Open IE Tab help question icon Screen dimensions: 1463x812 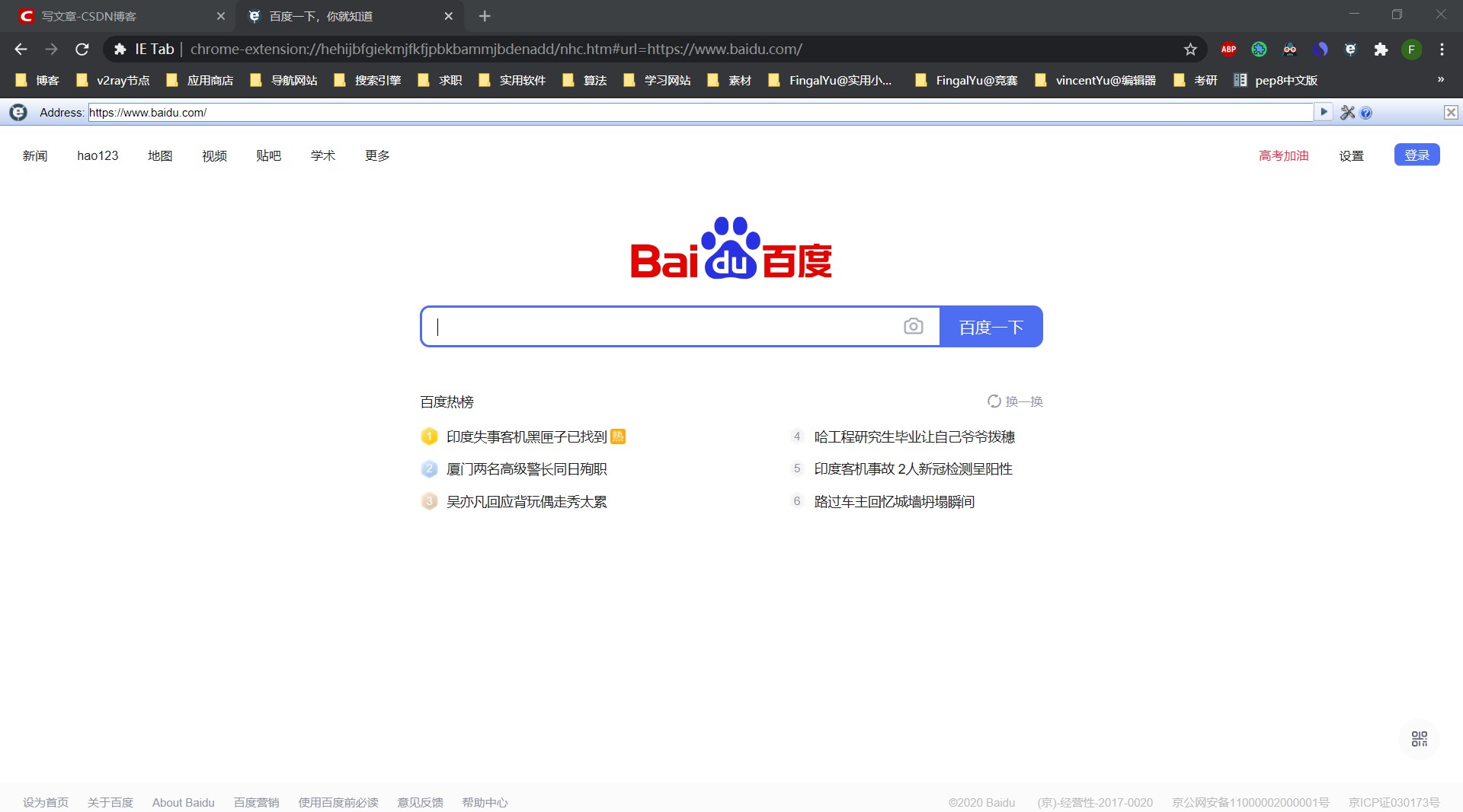coord(1365,113)
